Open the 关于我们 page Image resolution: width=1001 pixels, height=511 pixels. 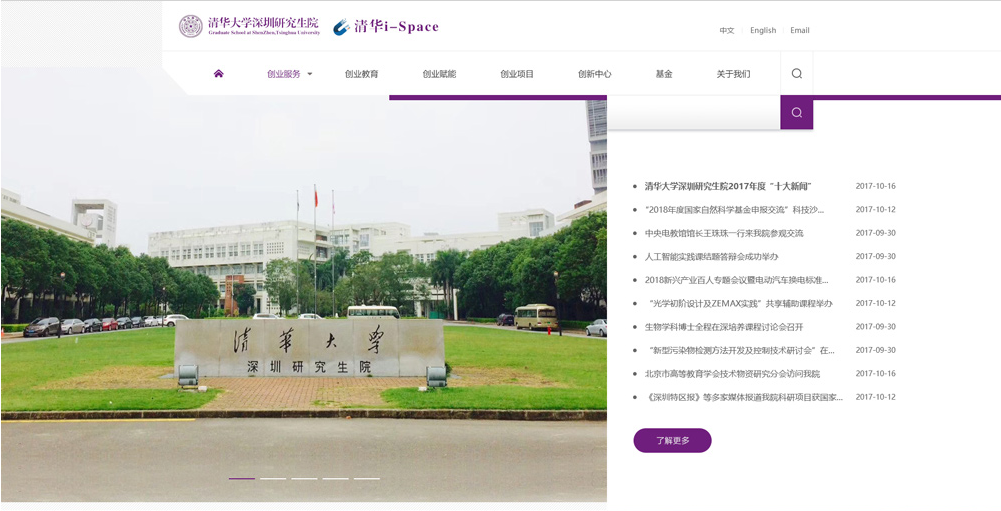(733, 74)
